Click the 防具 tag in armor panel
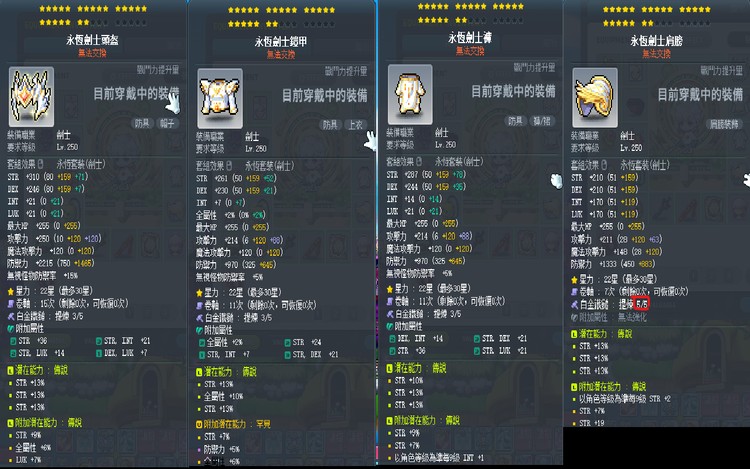This screenshot has height=469, width=750. 330,125
